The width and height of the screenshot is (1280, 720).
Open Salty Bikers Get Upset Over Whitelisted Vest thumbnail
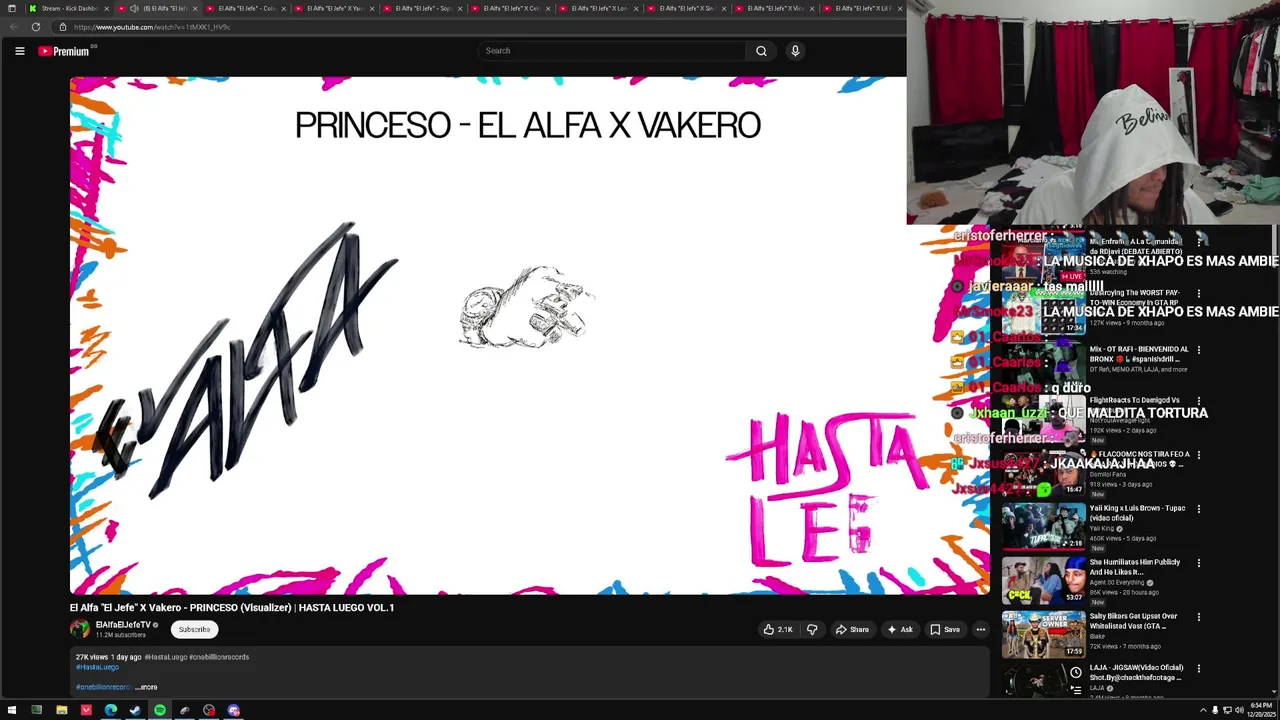tap(1044, 634)
